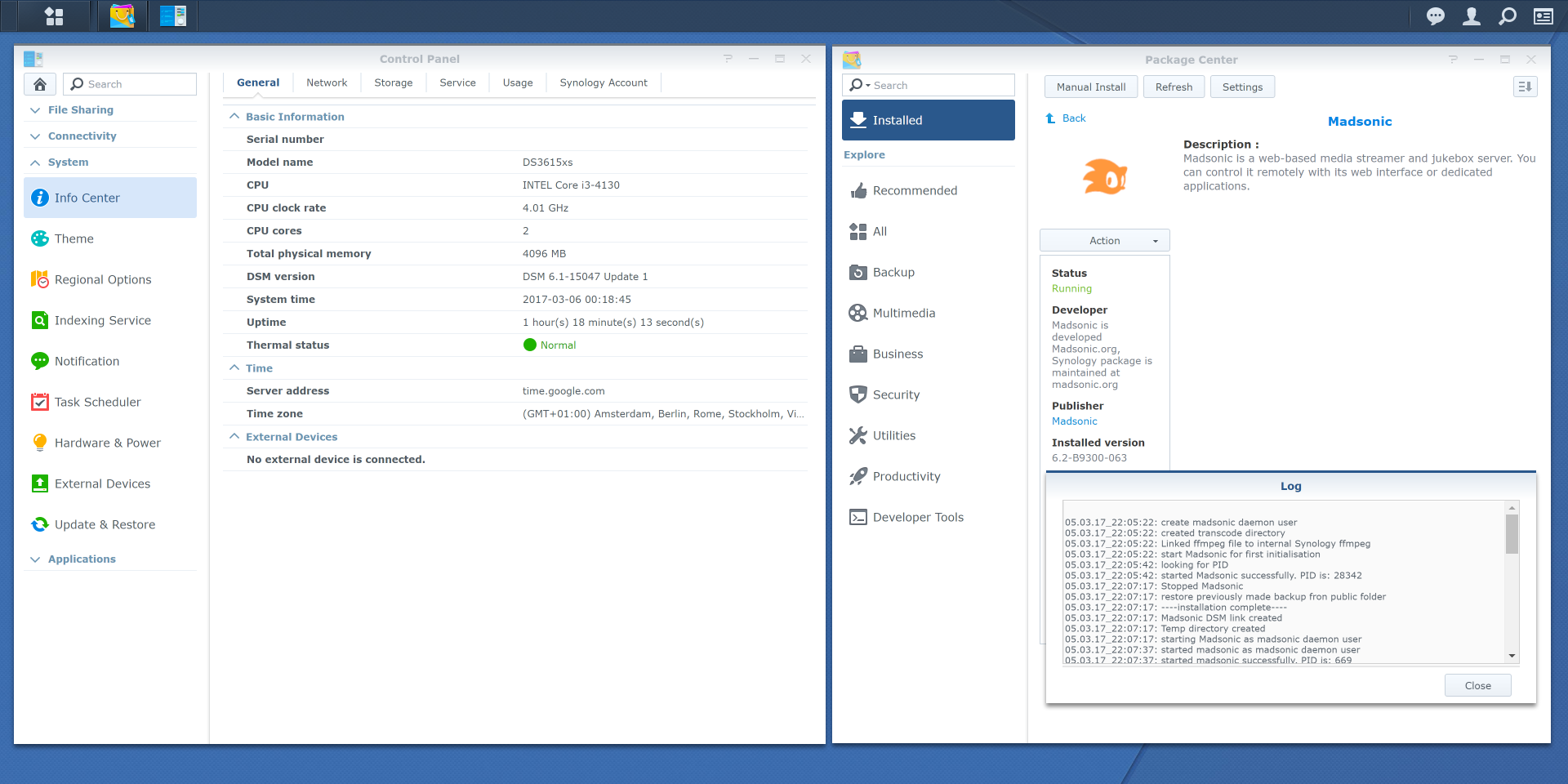Viewport: 1568px width, 784px height.
Task: Open the Action dropdown for Madsonic
Action: coord(1104,240)
